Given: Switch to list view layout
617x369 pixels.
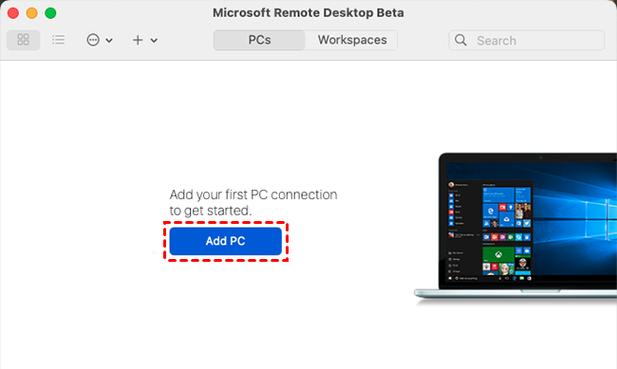Looking at the screenshot, I should (x=58, y=40).
